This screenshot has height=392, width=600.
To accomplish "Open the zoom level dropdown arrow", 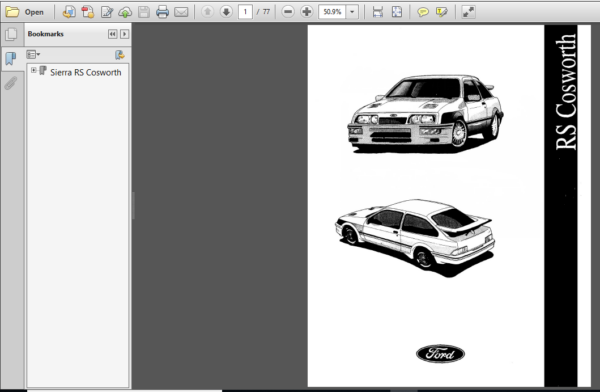I will pos(352,12).
